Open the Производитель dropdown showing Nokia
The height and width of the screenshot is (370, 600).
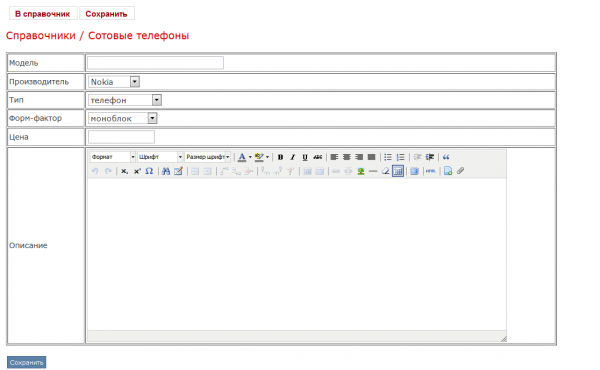(114, 81)
